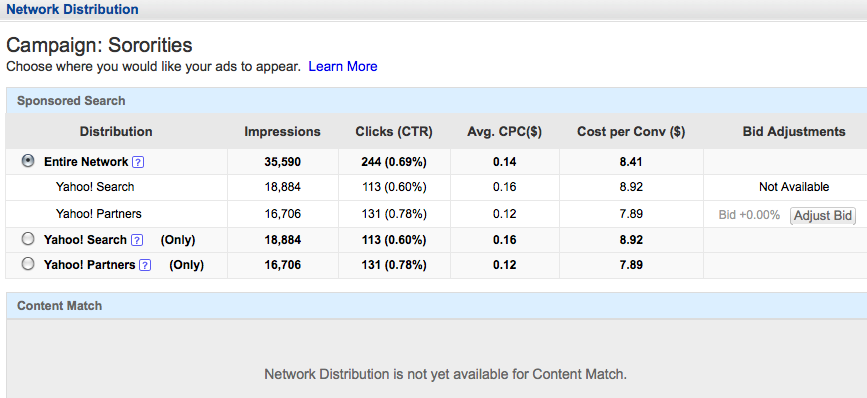
Task: Click the Impressions column header
Action: [283, 132]
